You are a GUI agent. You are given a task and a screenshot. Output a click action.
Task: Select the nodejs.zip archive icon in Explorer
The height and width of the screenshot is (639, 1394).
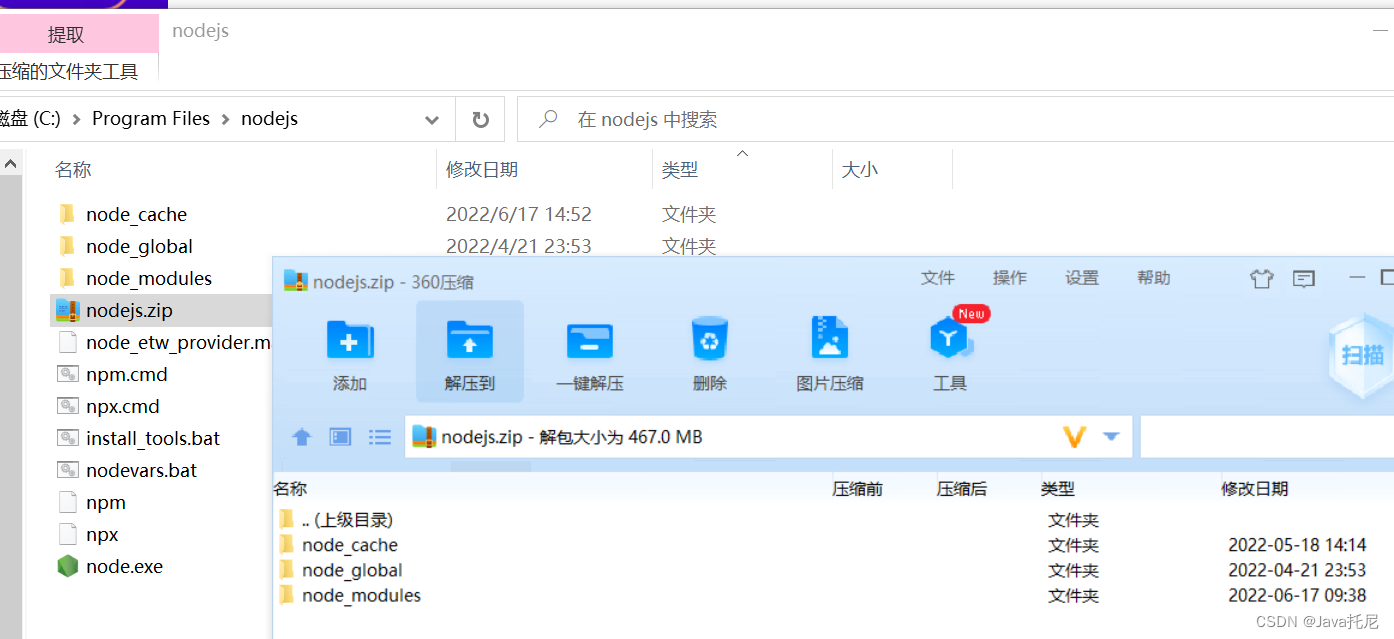point(67,310)
